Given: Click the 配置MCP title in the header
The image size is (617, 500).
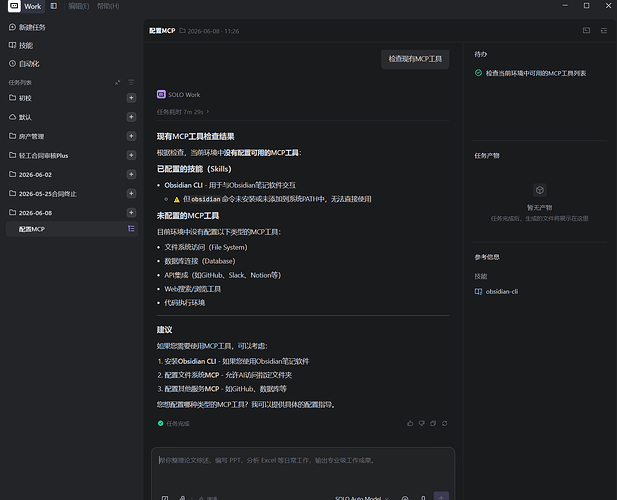Looking at the screenshot, I should pyautogui.click(x=162, y=31).
